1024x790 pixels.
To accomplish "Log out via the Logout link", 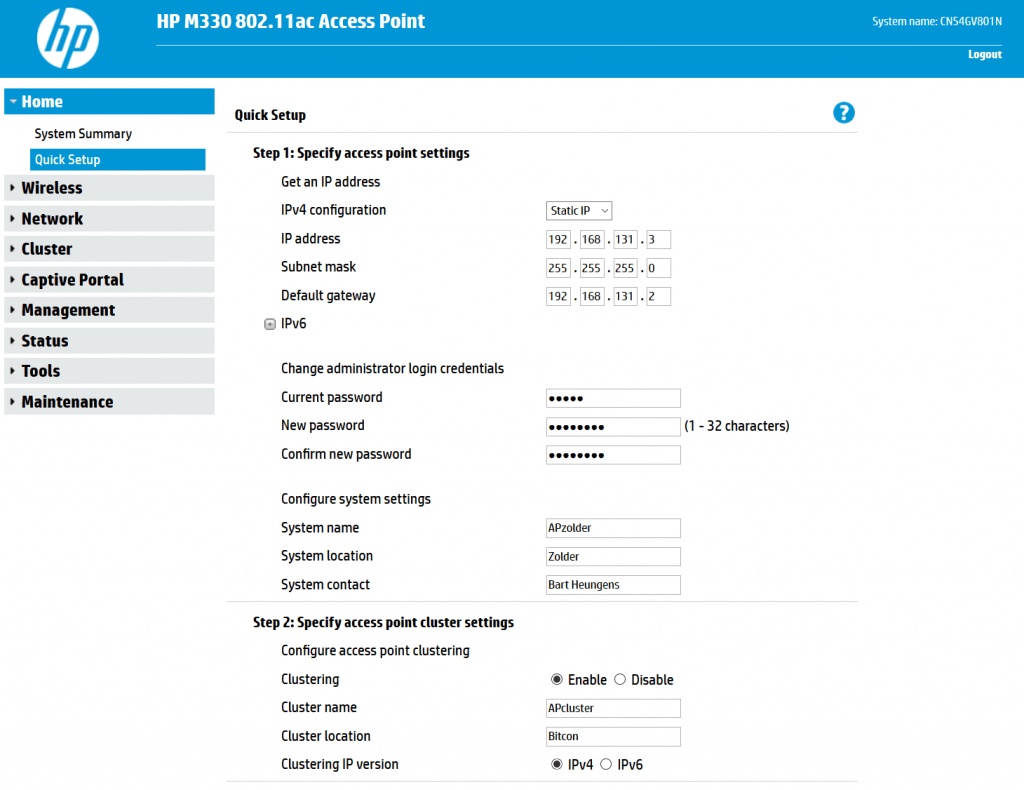I will (985, 55).
